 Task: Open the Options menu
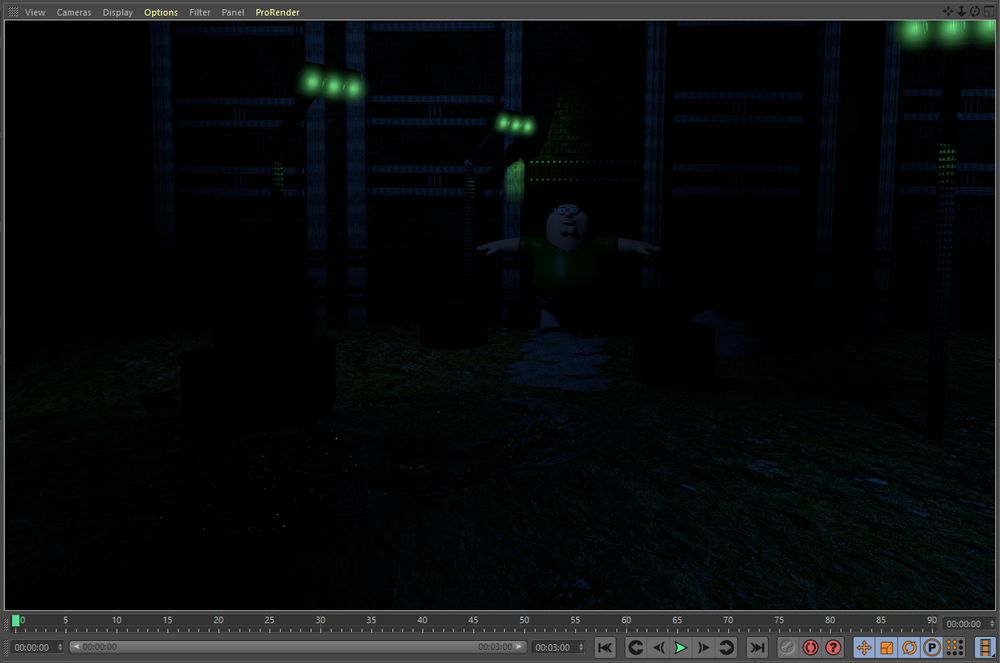click(x=161, y=12)
